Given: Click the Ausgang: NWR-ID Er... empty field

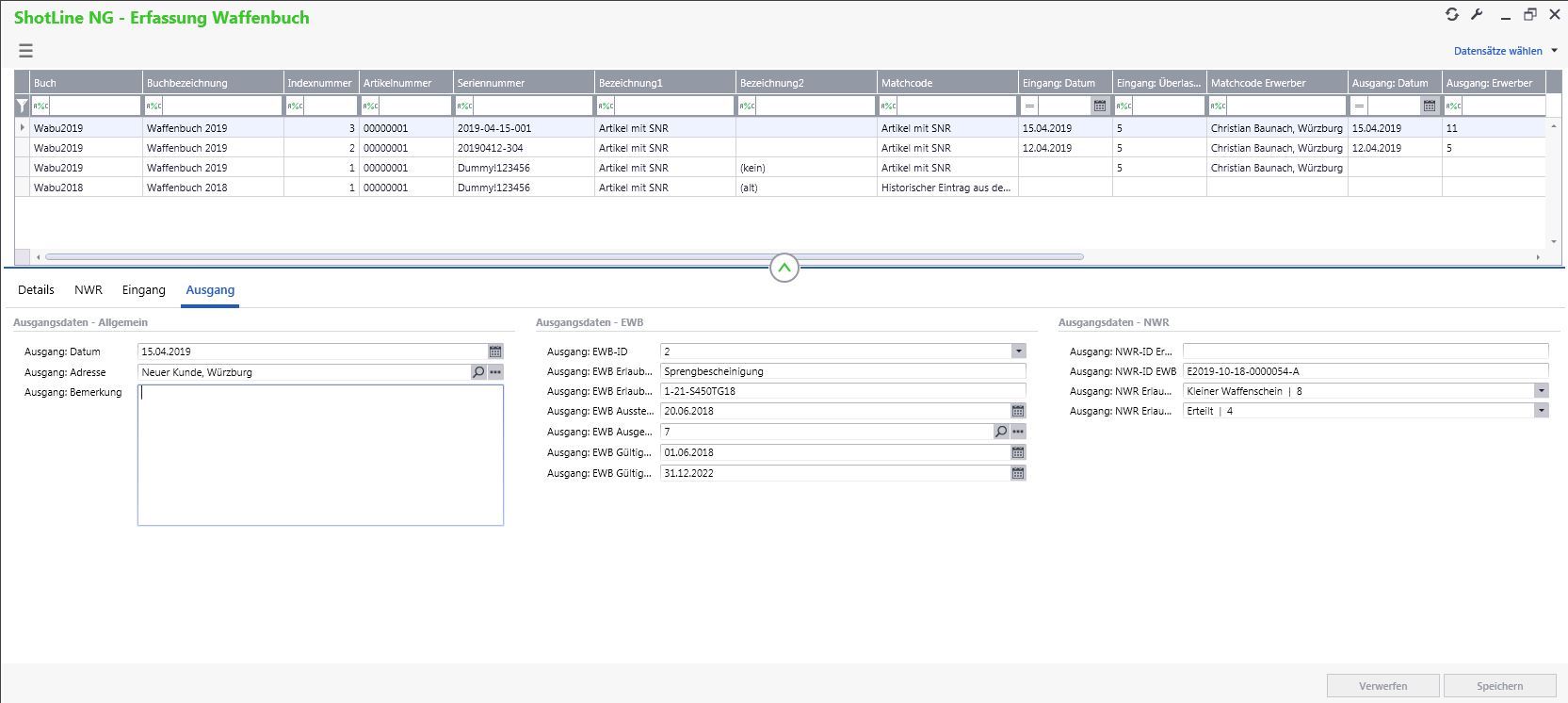Looking at the screenshot, I should point(1366,351).
